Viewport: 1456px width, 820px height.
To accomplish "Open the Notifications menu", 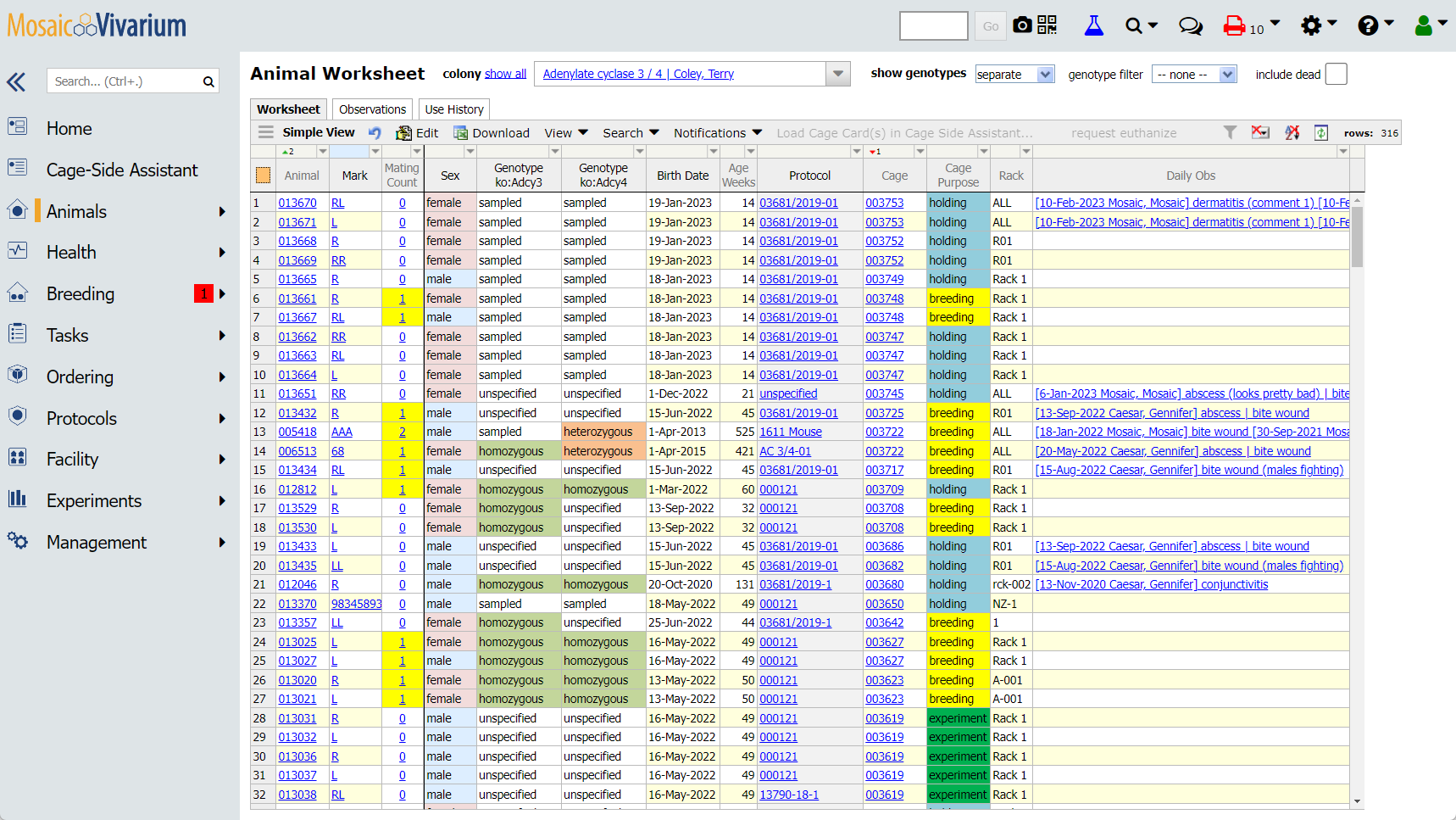I will click(x=718, y=133).
